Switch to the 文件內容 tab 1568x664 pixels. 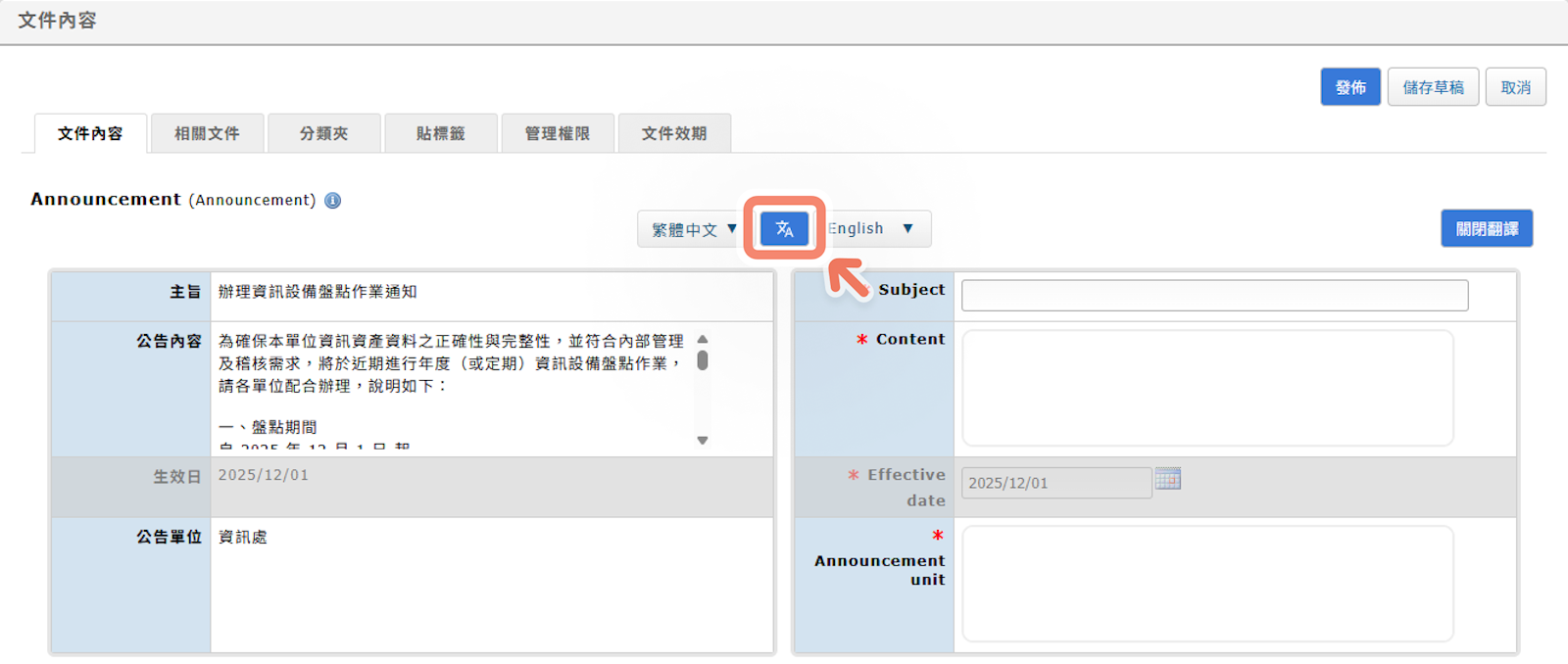(90, 134)
